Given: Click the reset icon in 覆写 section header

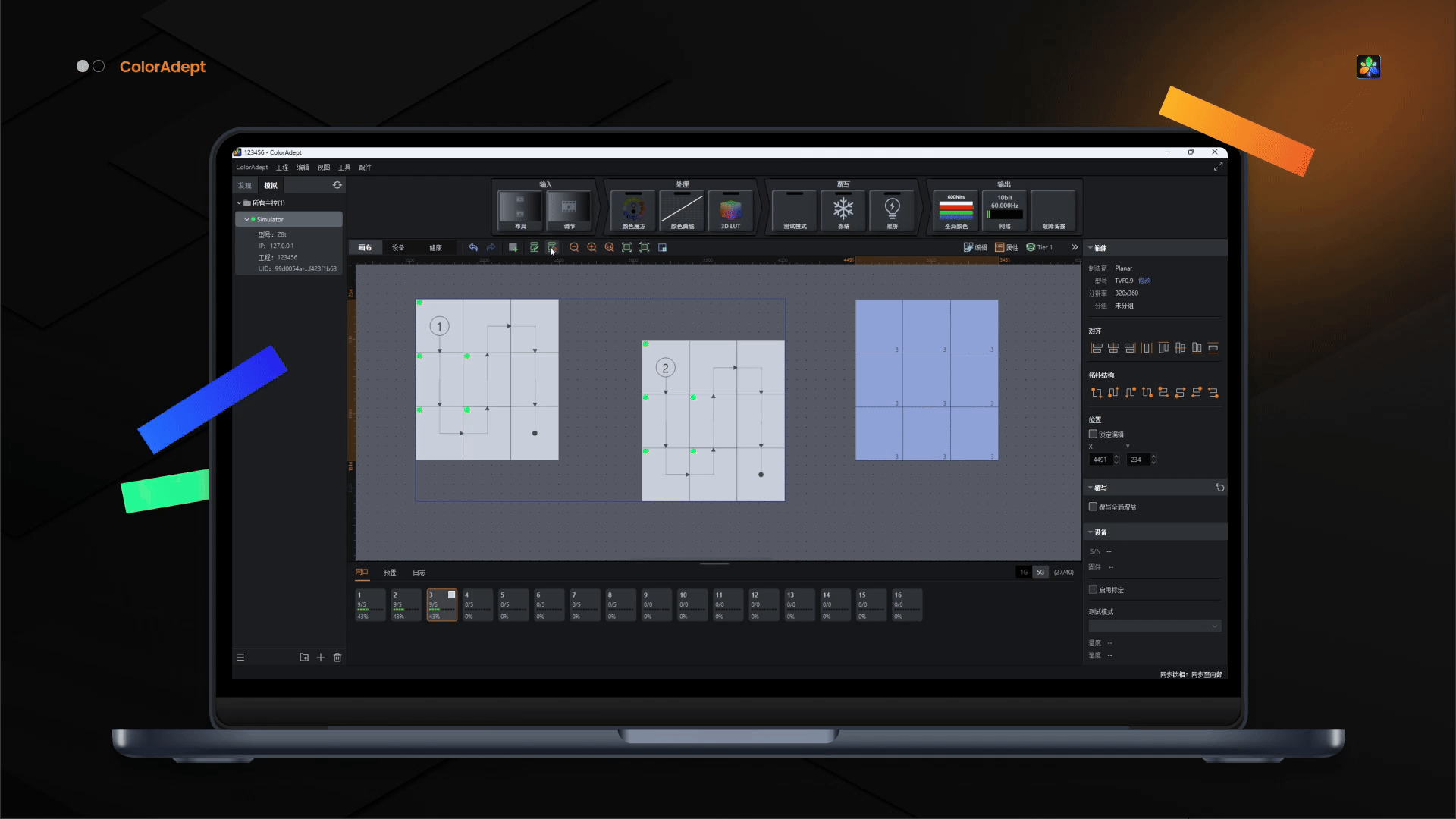Looking at the screenshot, I should pos(1220,488).
